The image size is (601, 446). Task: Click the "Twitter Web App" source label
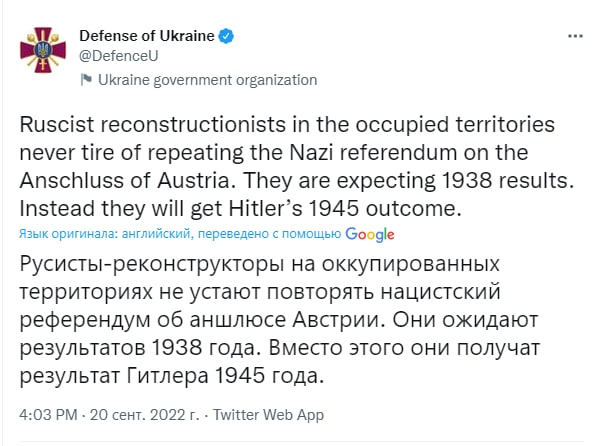point(269,415)
